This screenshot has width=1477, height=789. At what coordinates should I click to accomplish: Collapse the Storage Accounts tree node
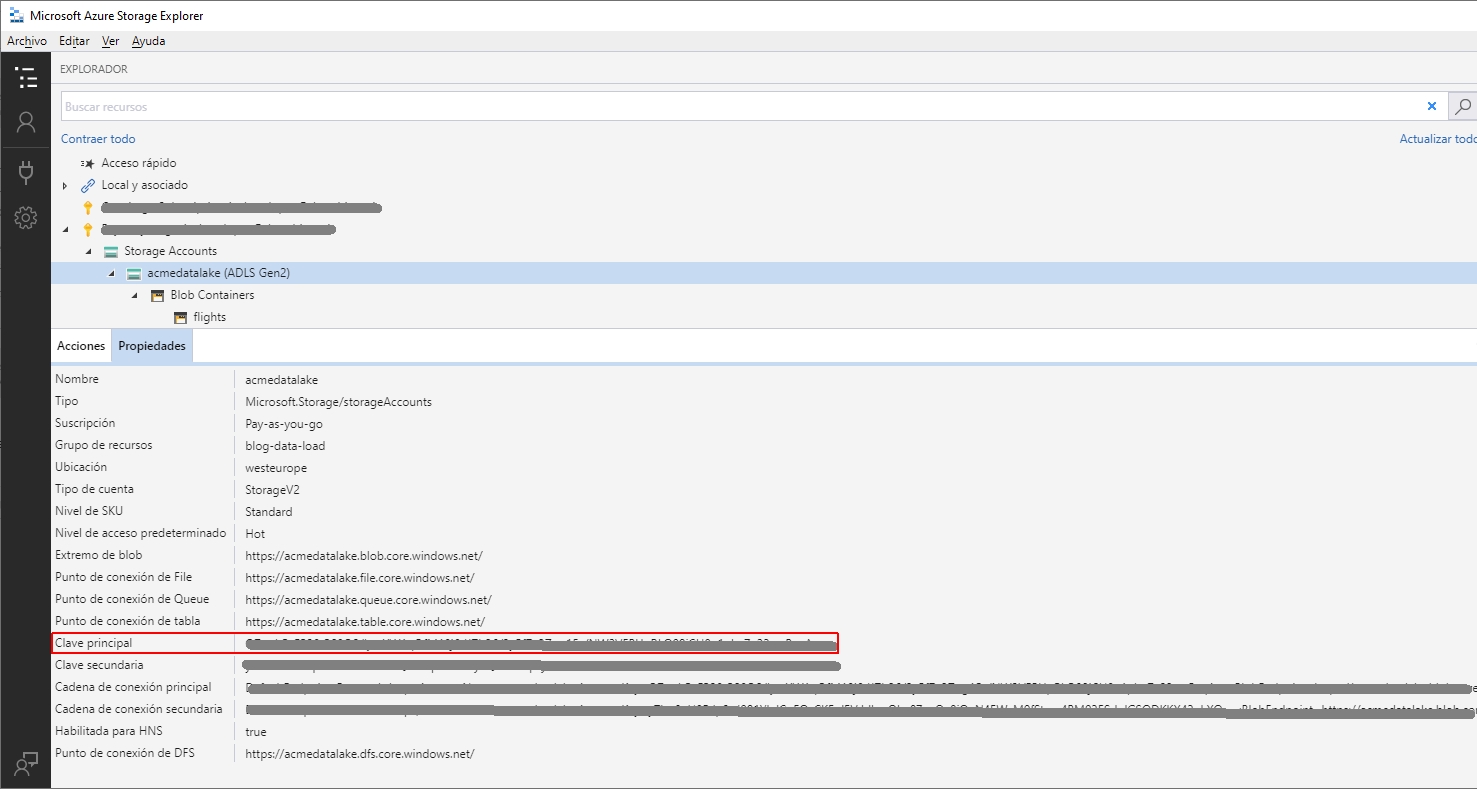(88, 250)
